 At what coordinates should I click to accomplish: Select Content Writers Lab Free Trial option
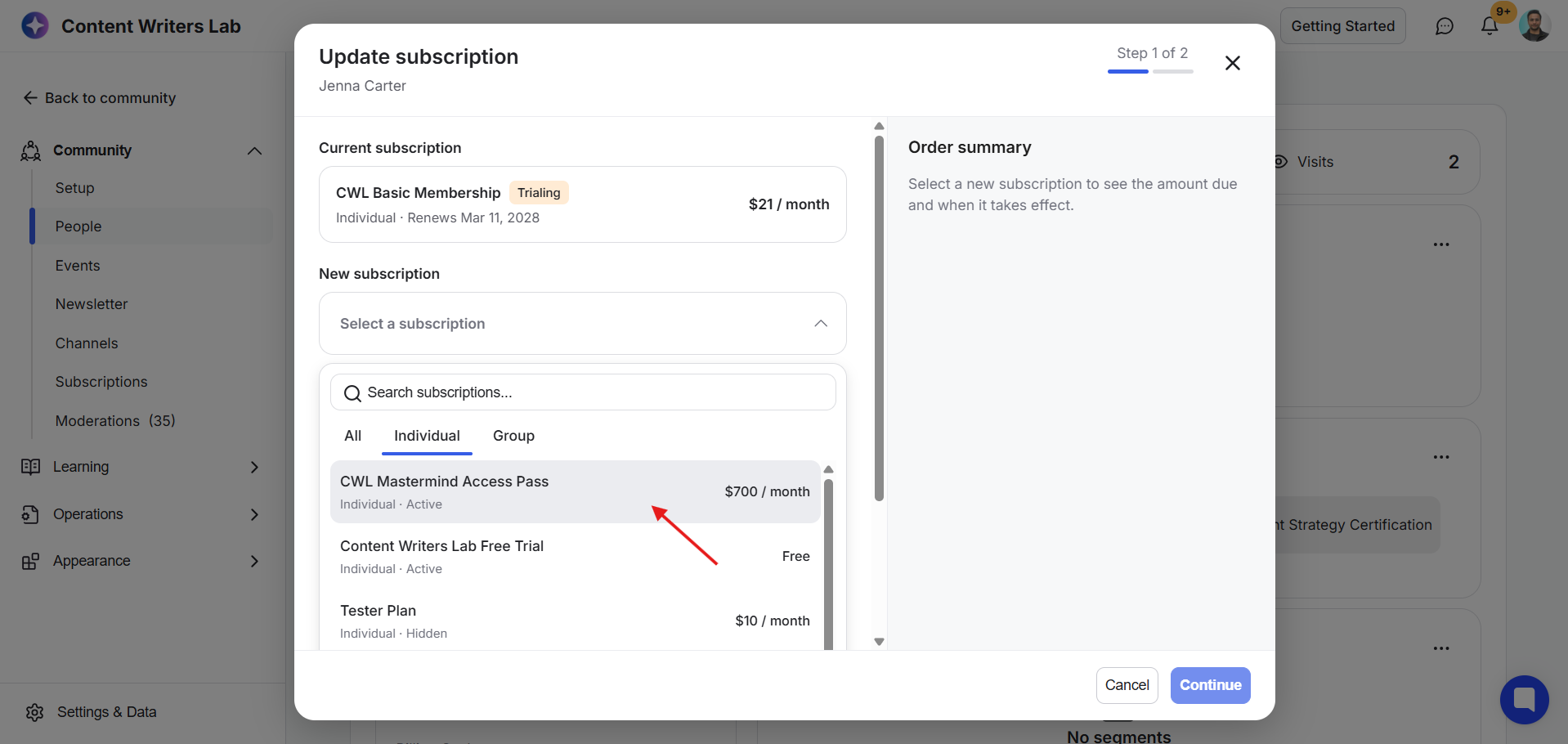[575, 556]
